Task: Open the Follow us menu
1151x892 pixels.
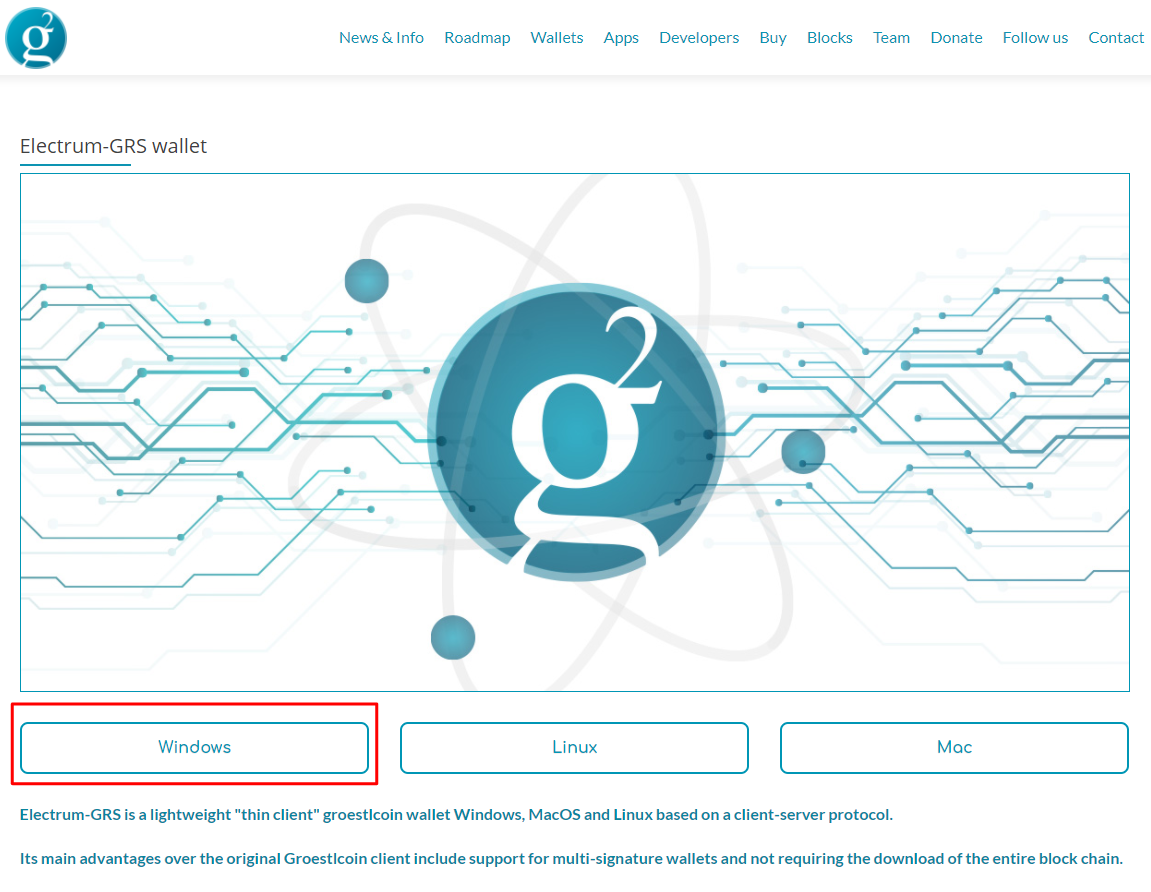Action: tap(1035, 37)
